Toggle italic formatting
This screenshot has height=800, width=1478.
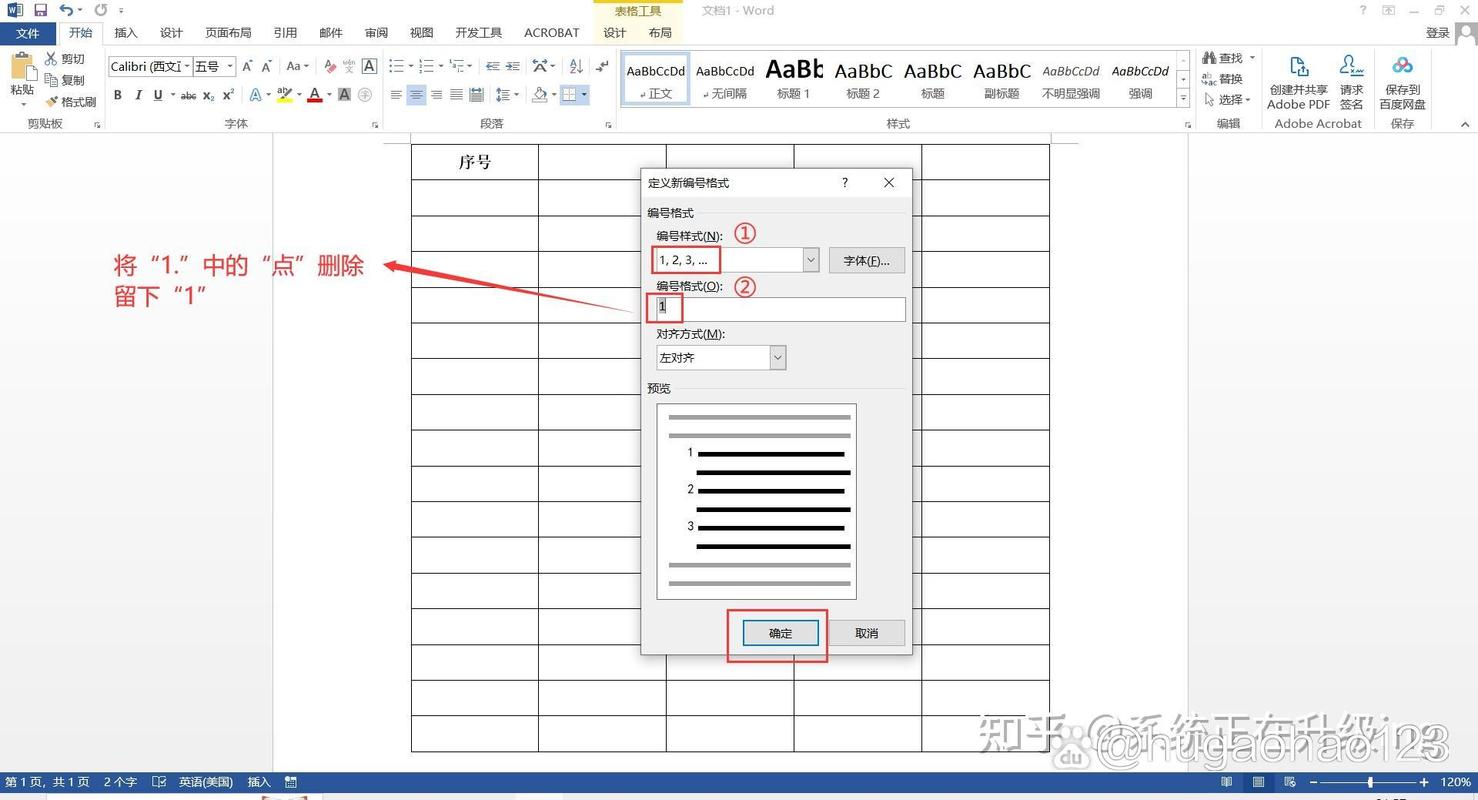pyautogui.click(x=138, y=95)
